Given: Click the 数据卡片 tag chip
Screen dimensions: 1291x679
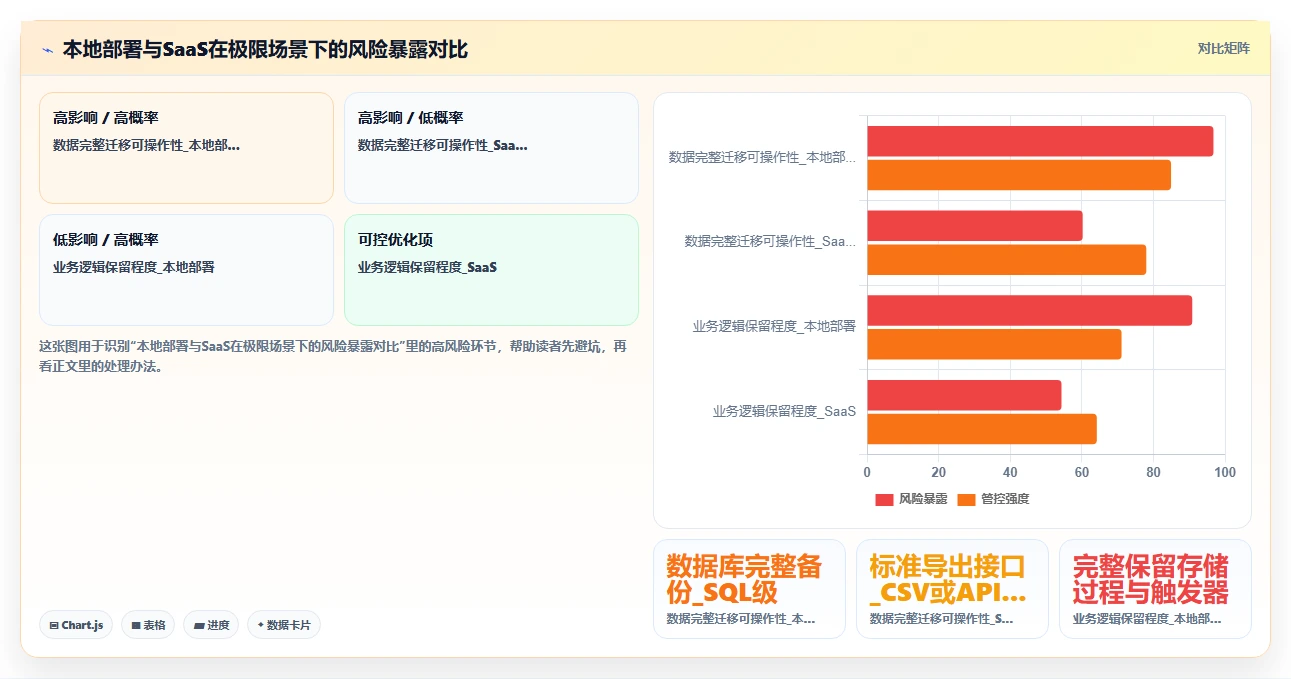Looking at the screenshot, I should [284, 625].
